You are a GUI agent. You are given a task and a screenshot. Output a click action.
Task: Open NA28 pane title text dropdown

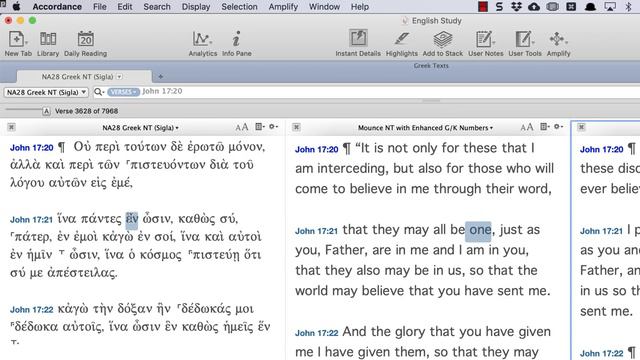coord(140,128)
